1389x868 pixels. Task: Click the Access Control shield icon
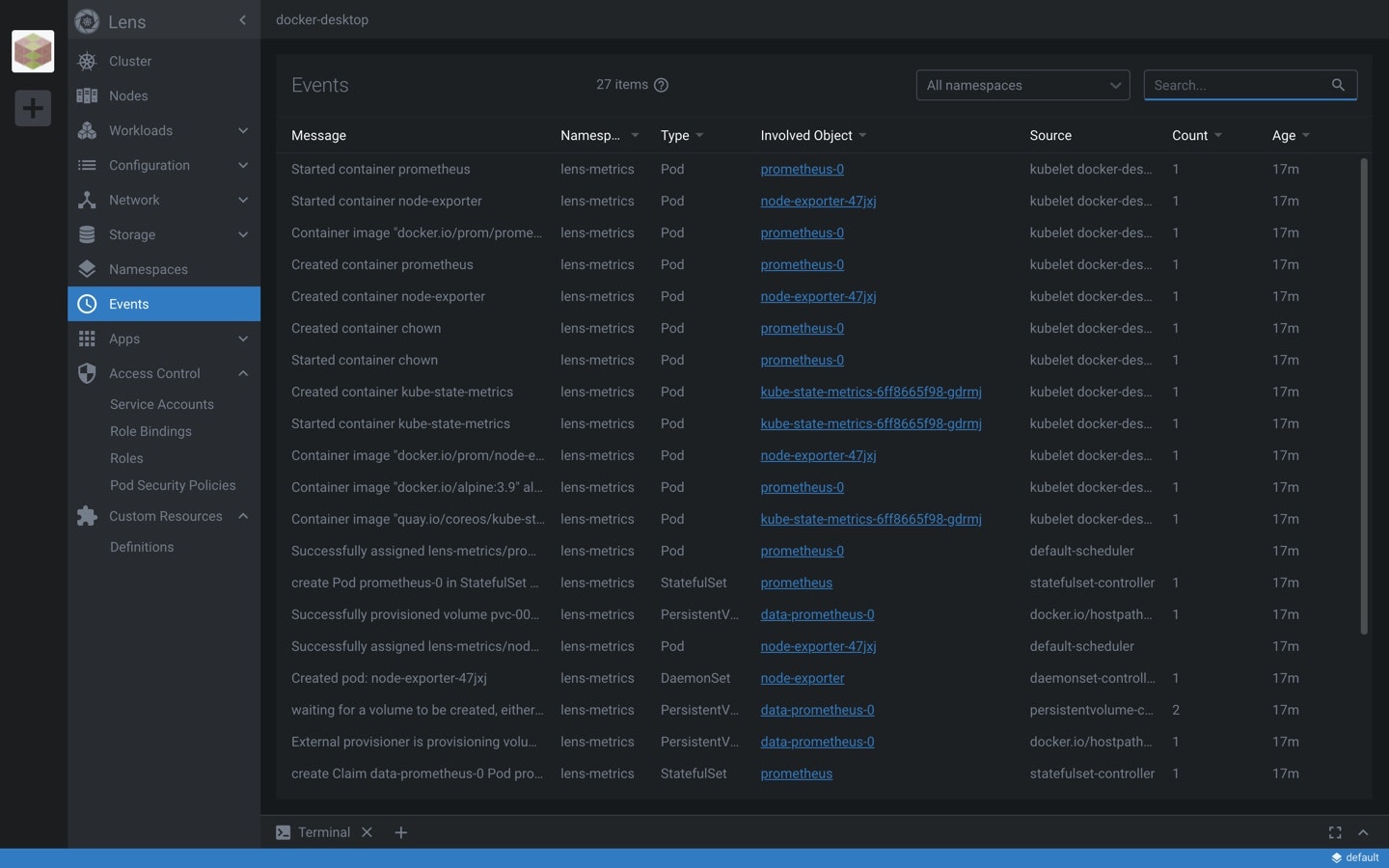(87, 373)
